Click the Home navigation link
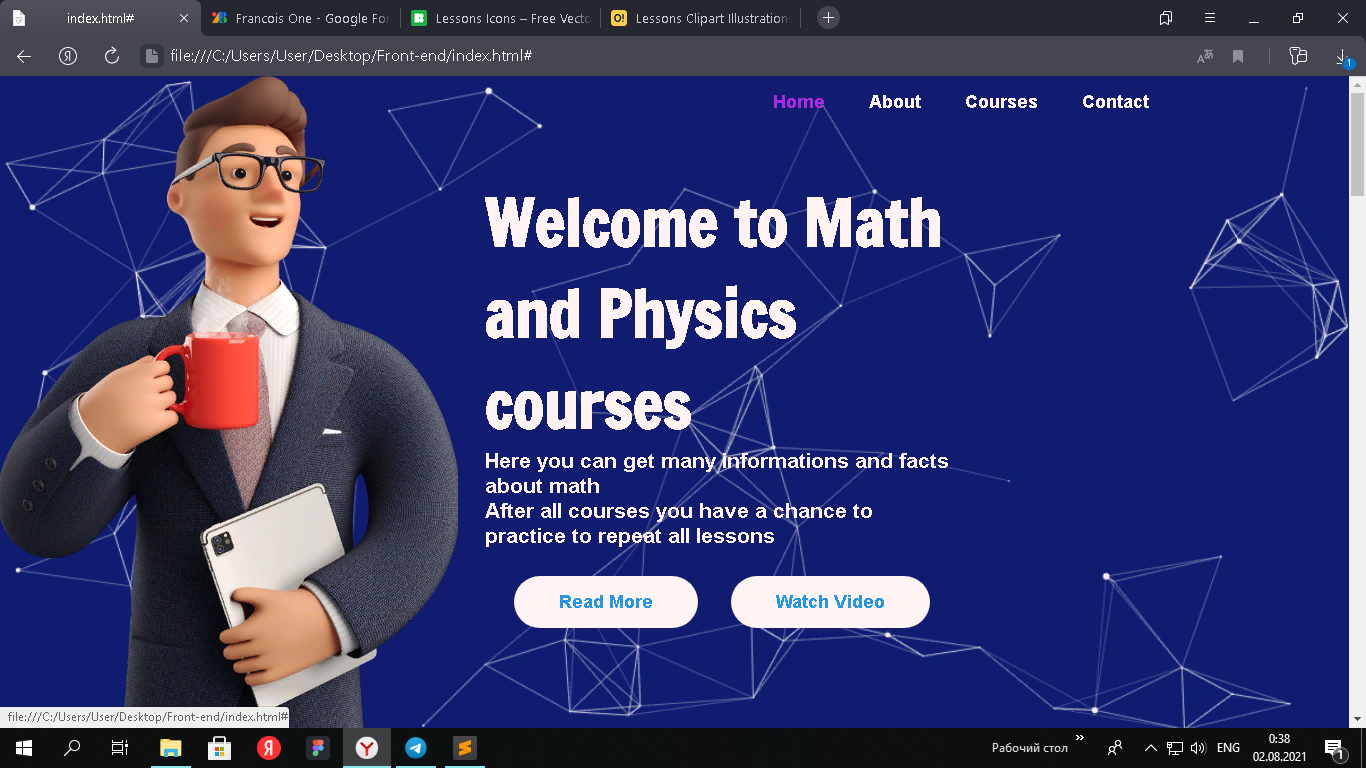Viewport: 1366px width, 768px height. [798, 102]
